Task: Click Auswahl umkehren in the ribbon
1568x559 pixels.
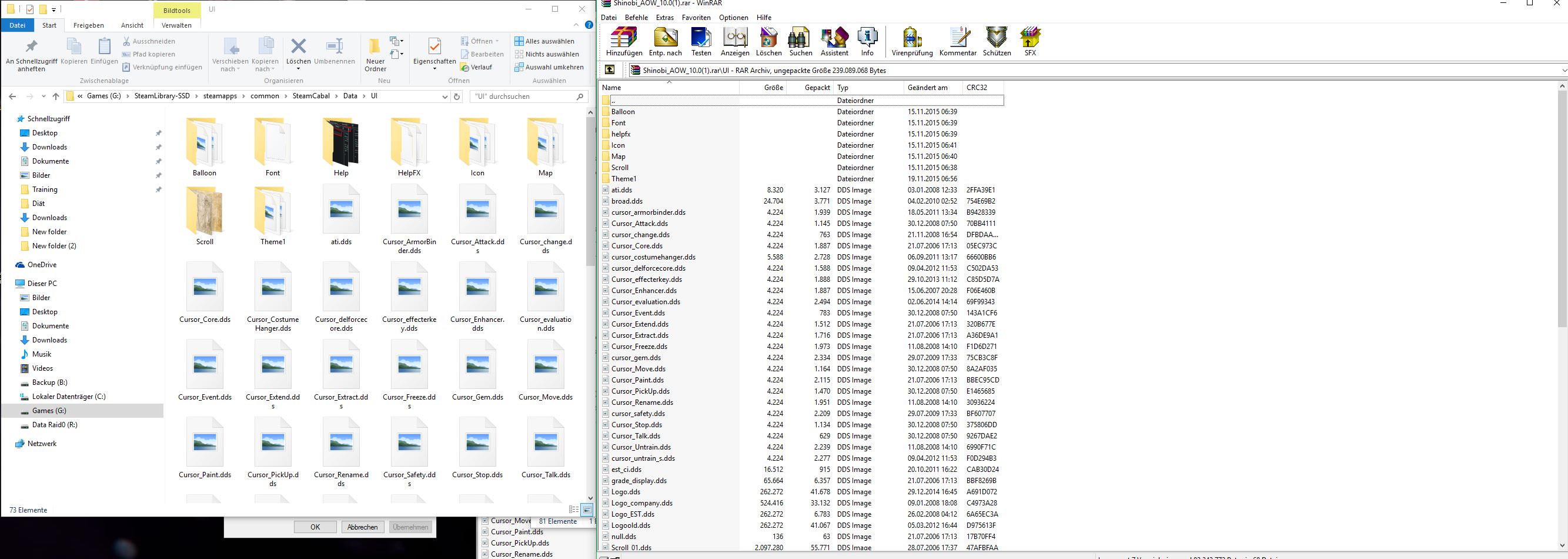Action: coord(549,67)
